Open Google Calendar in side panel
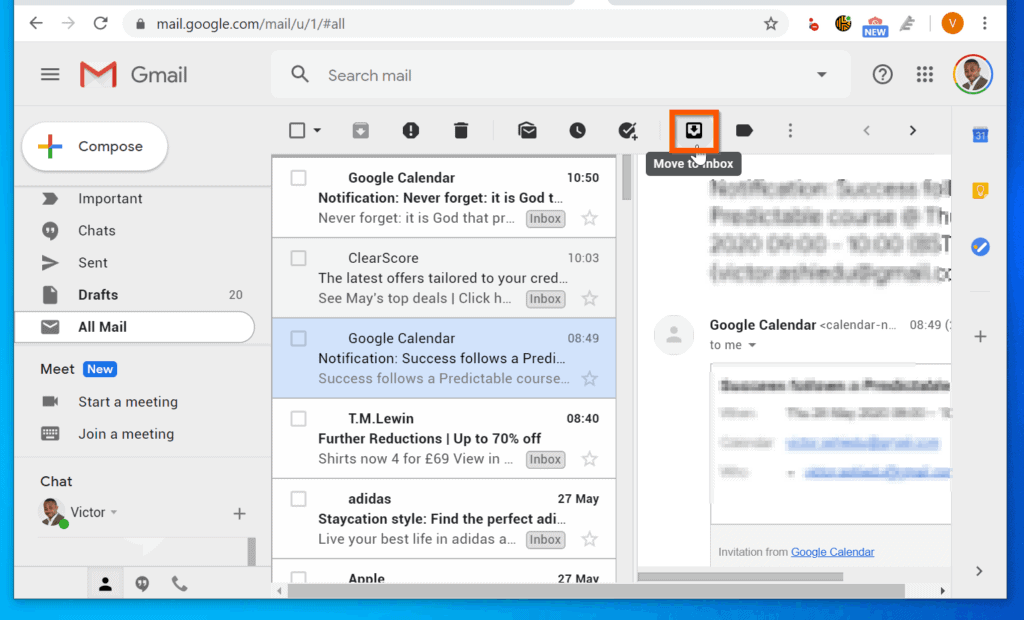 (980, 135)
